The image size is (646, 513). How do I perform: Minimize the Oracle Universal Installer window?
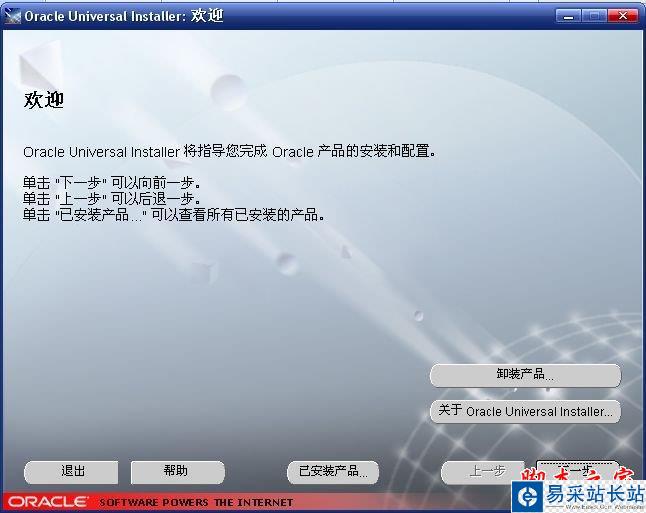(568, 16)
